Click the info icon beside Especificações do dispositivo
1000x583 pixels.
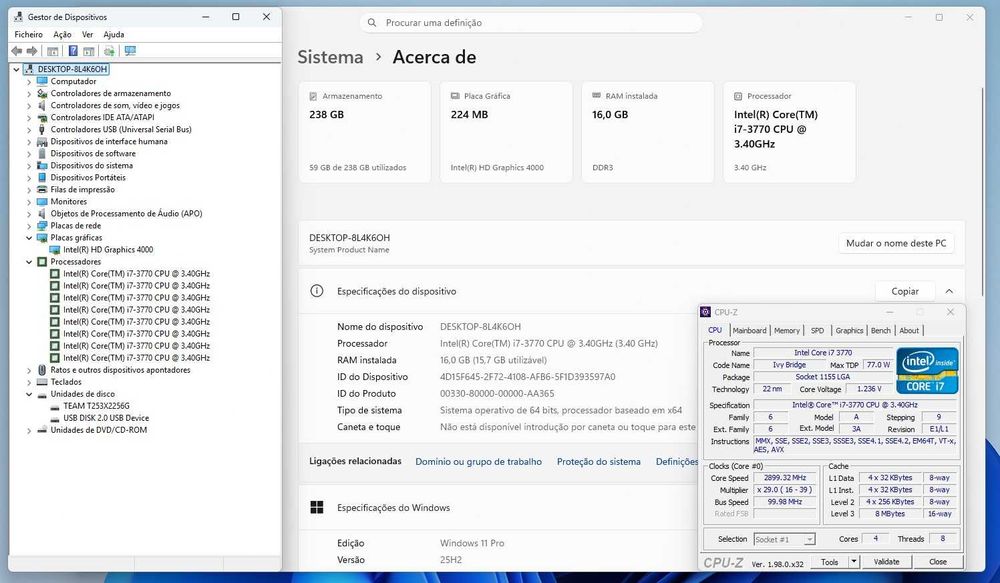[316, 291]
